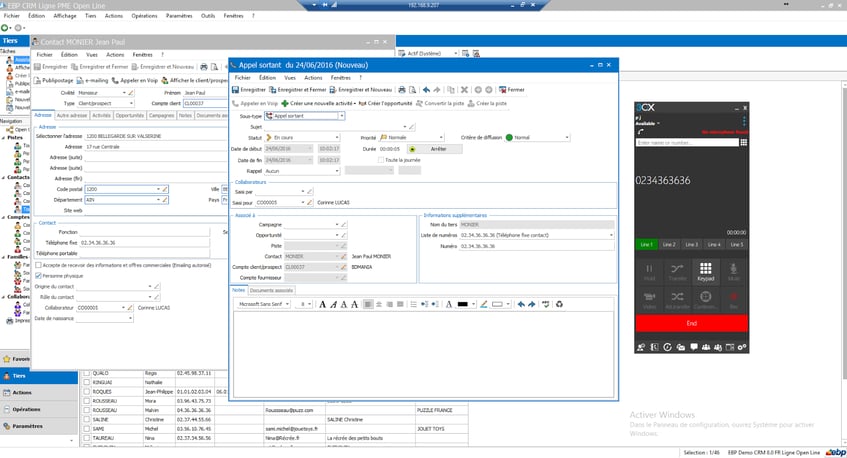Select Line 2 in 3CX phone
Viewport: 847px width, 458px height.
pyautogui.click(x=669, y=245)
